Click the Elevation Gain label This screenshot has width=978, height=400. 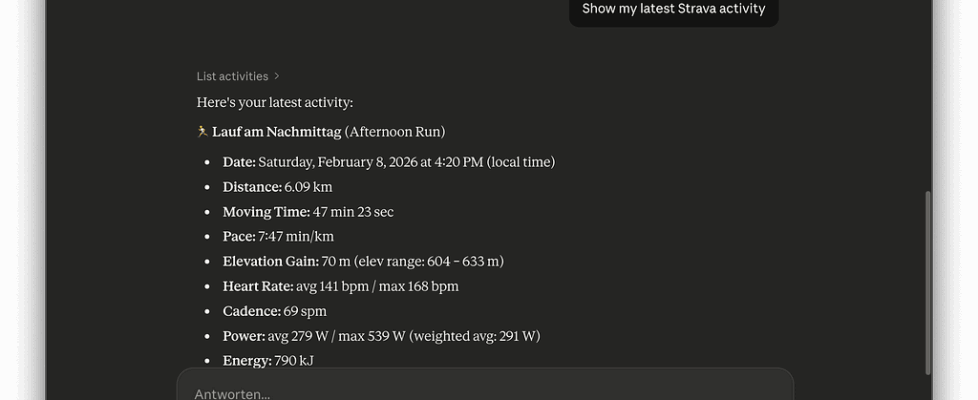[270, 261]
